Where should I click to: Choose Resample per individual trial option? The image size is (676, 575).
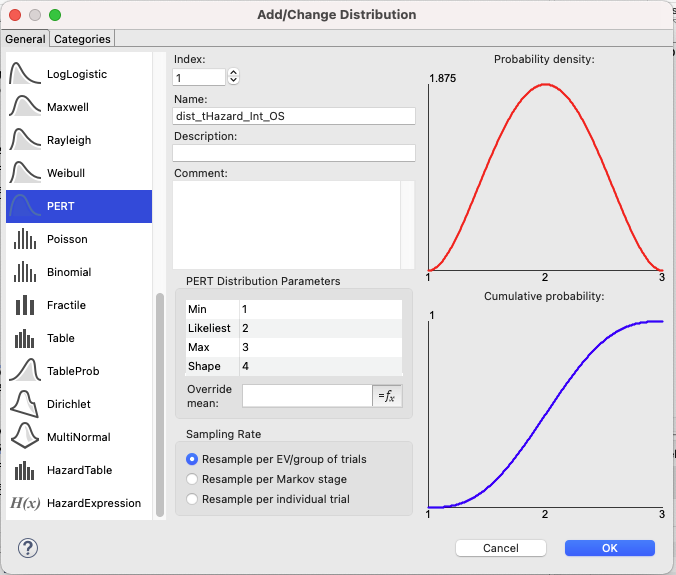coord(192,499)
